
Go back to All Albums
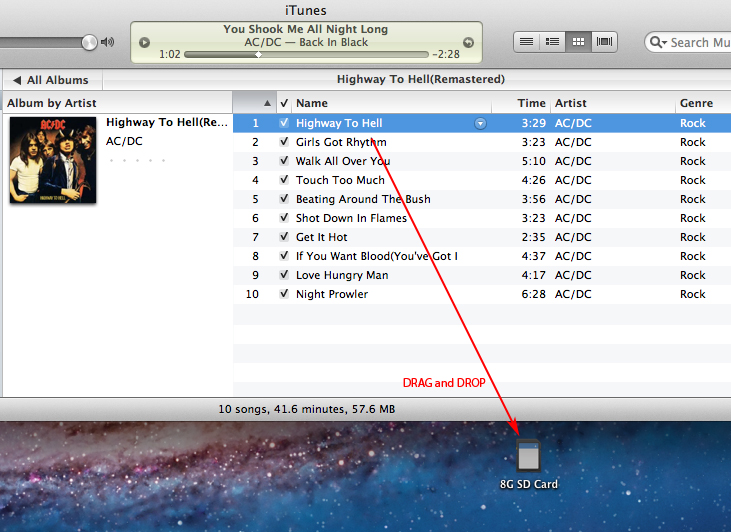click(51, 80)
